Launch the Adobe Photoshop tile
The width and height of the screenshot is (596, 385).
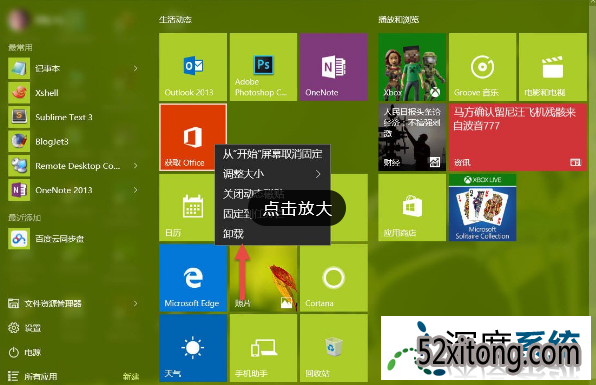[x=263, y=67]
